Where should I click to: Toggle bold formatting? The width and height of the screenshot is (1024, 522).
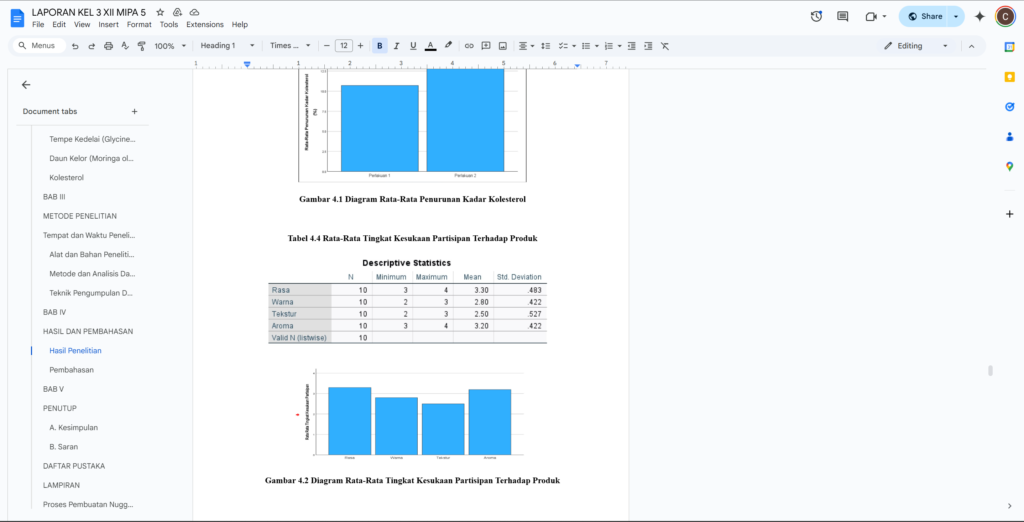tap(379, 46)
